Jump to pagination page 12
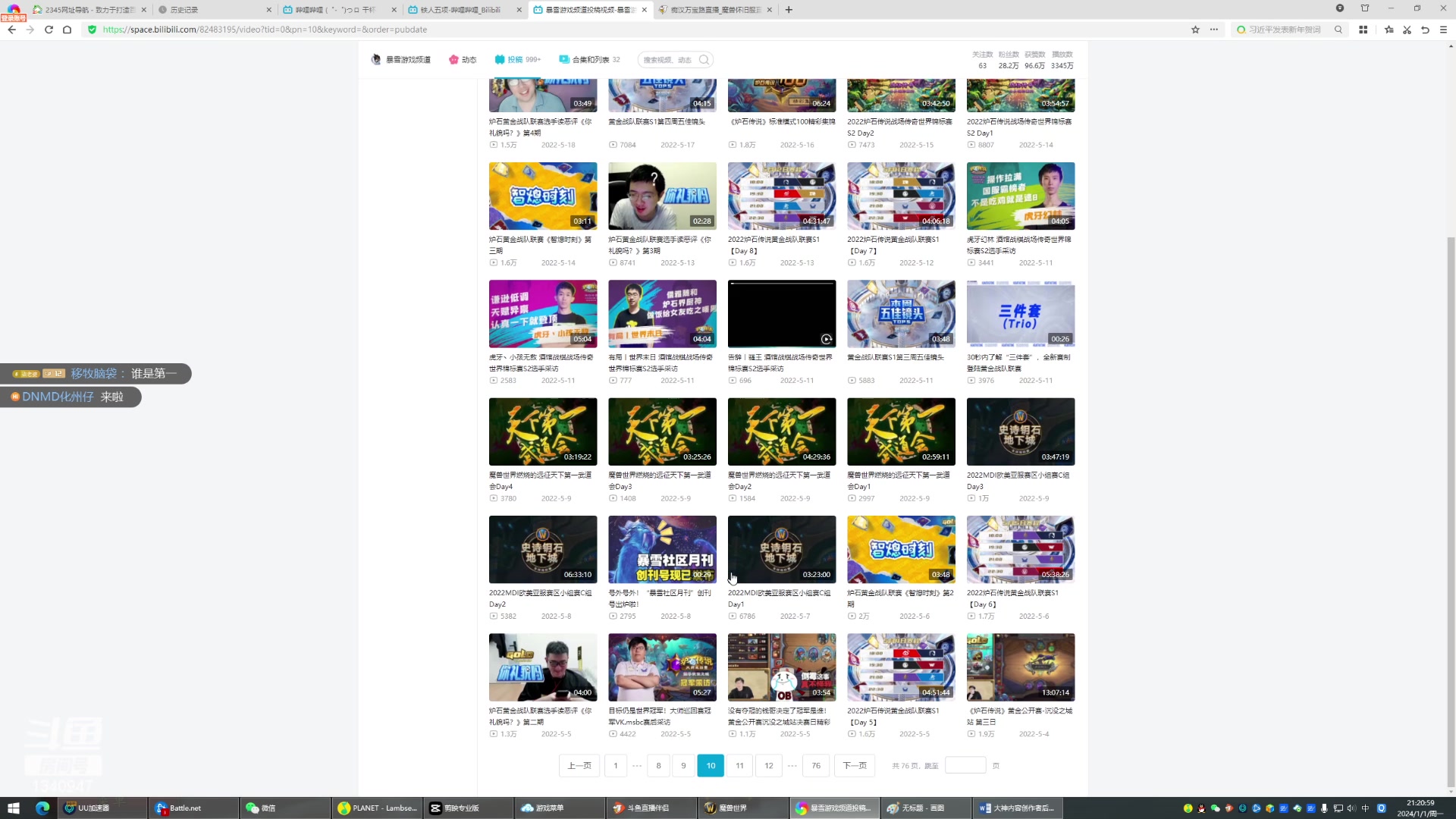This screenshot has width=1456, height=819. [x=769, y=765]
